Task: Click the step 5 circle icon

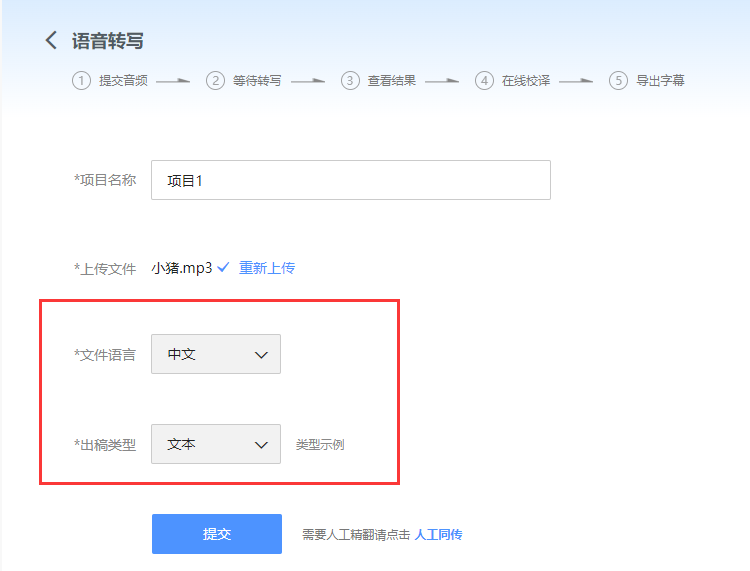Action: point(618,81)
